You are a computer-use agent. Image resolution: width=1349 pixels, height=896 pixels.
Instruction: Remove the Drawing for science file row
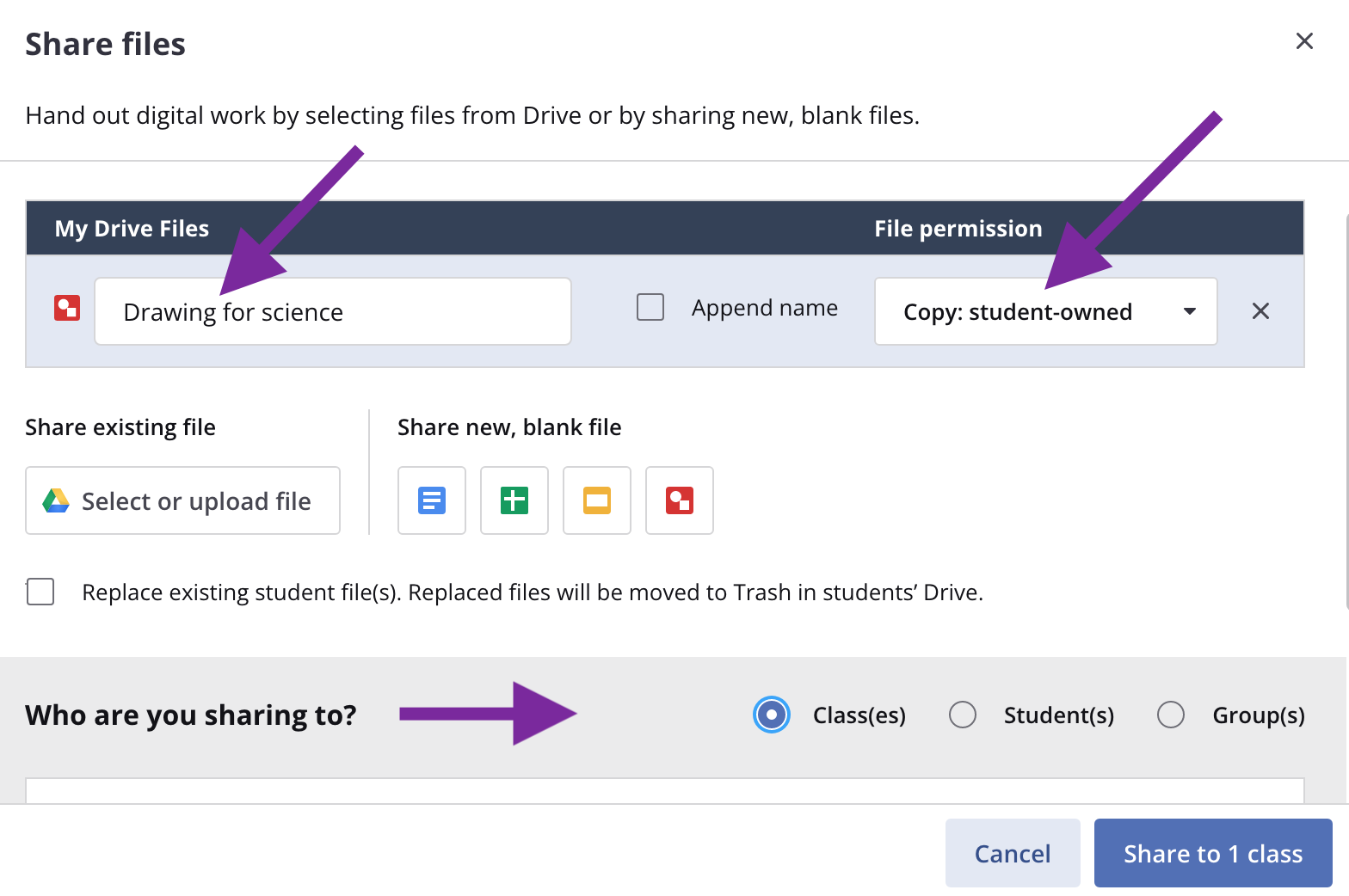(x=1260, y=311)
